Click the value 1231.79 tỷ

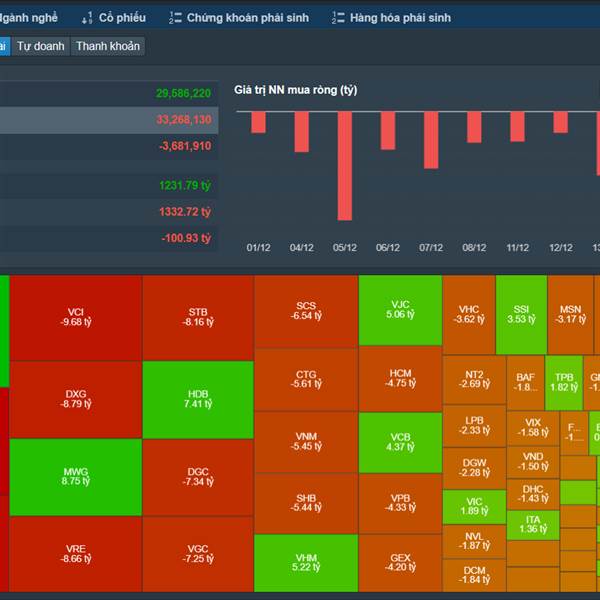[x=185, y=186]
